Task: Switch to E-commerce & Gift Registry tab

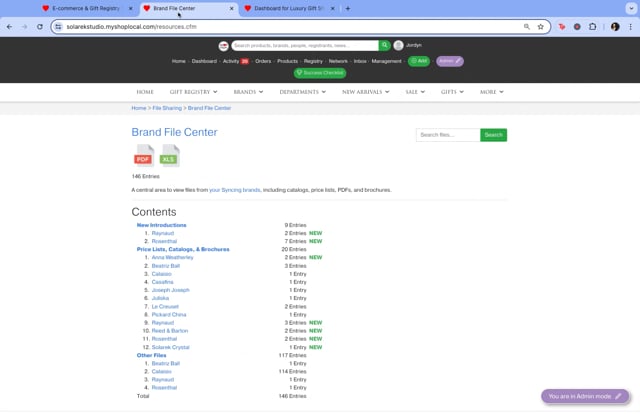Action: (86, 8)
